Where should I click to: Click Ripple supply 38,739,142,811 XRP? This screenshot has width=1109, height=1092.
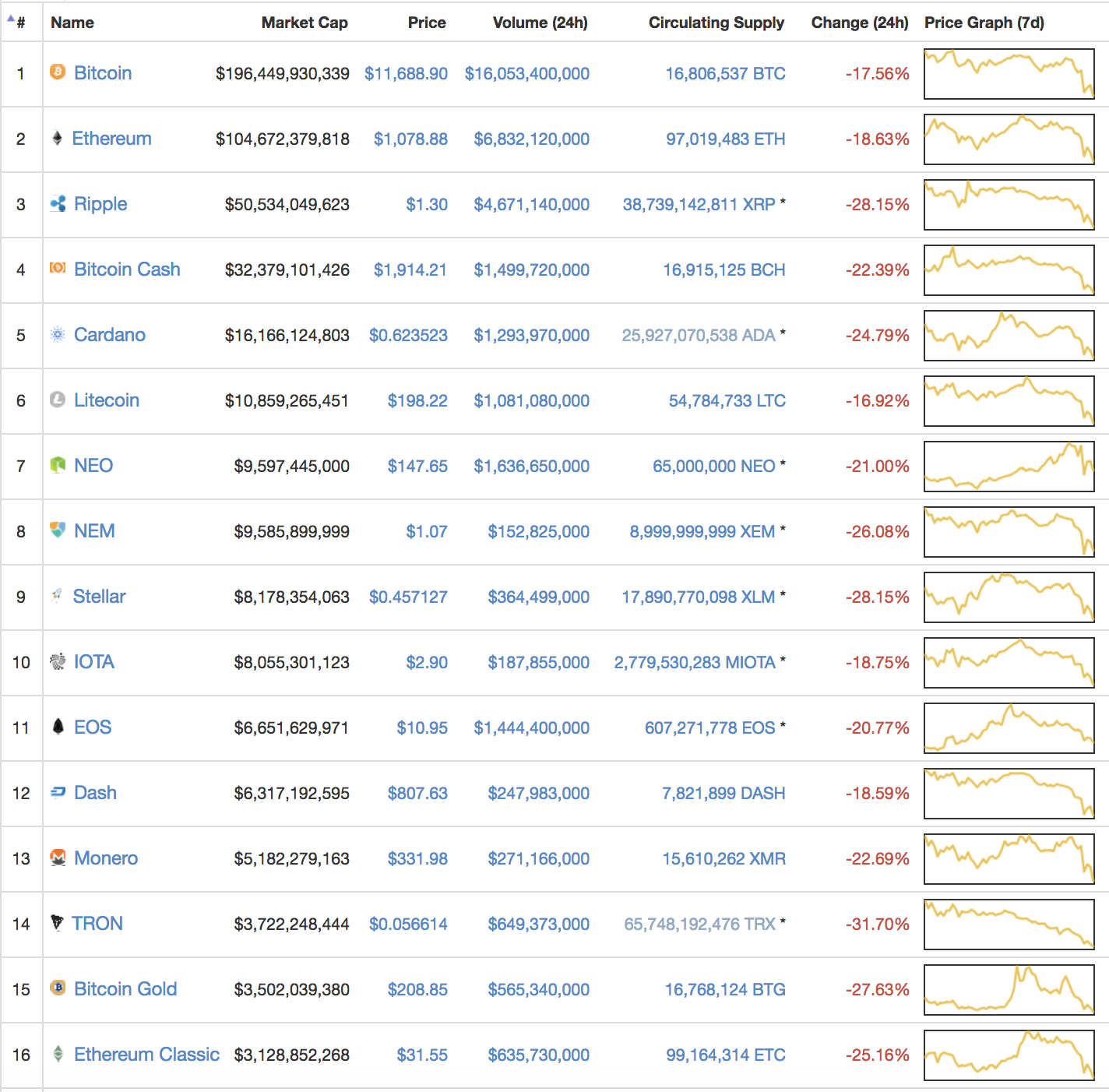click(699, 204)
